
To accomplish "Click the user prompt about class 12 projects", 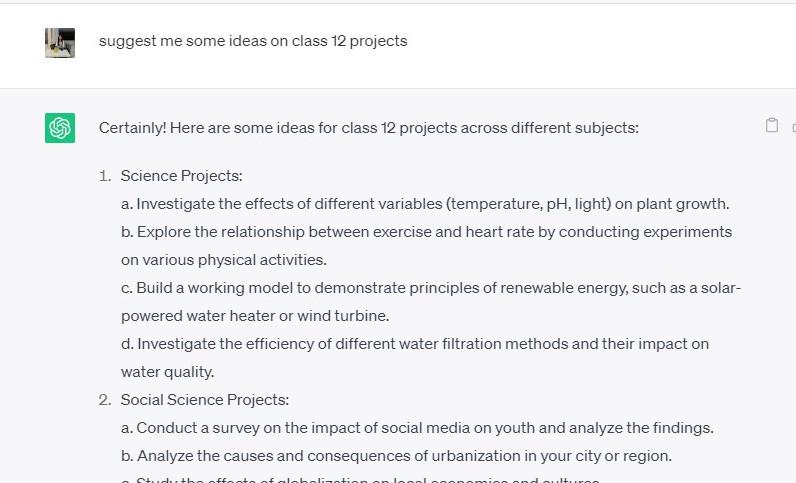I will point(253,41).
